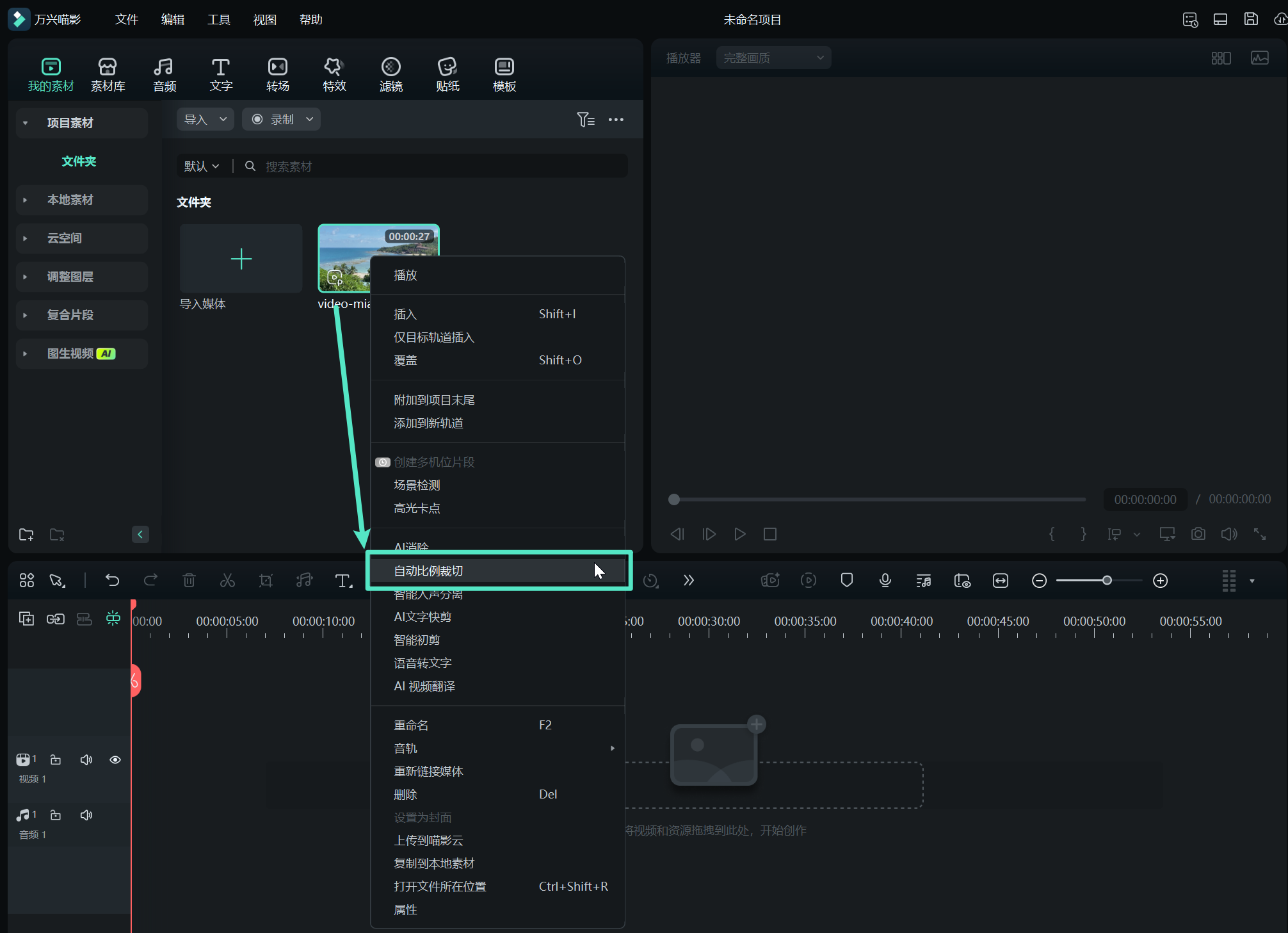
Task: Take a snapshot with camera icon
Action: coord(1198,534)
